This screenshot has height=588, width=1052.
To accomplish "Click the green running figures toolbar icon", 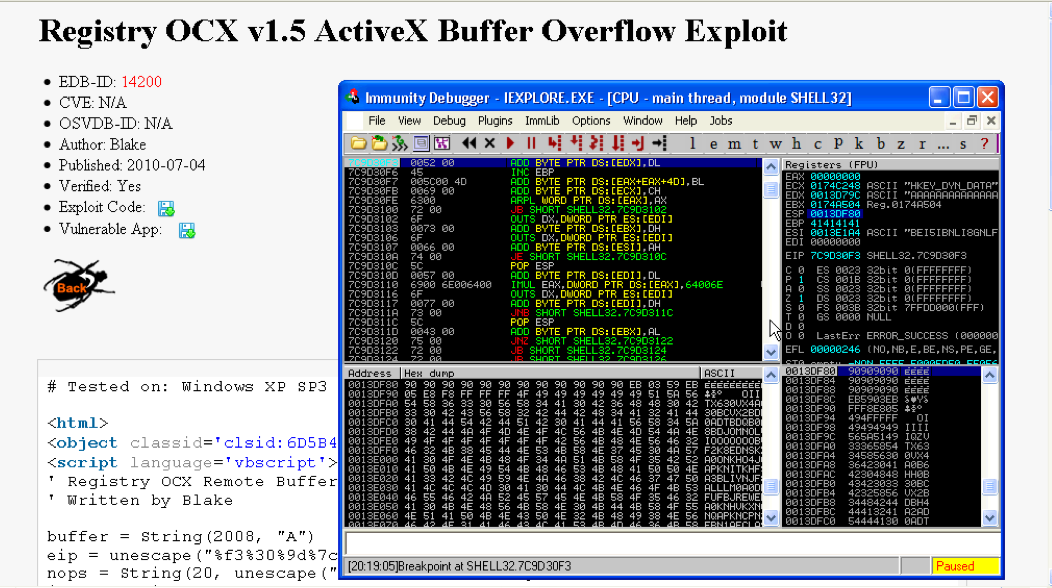I will coord(400,143).
